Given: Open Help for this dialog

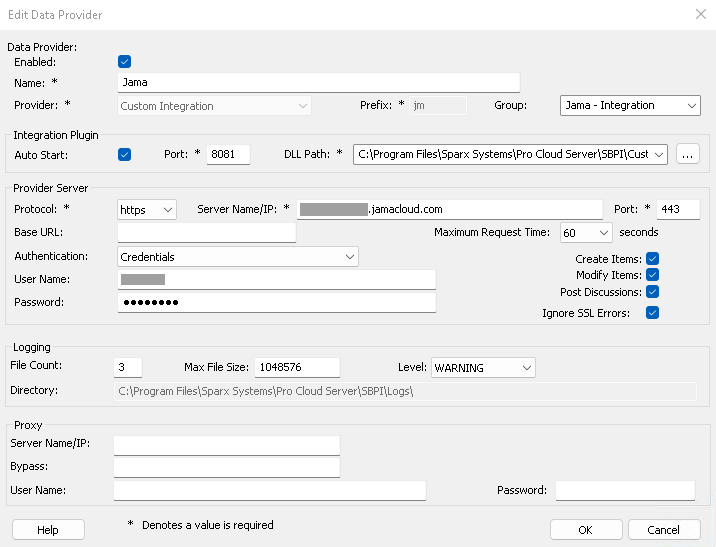Looking at the screenshot, I should (48, 530).
